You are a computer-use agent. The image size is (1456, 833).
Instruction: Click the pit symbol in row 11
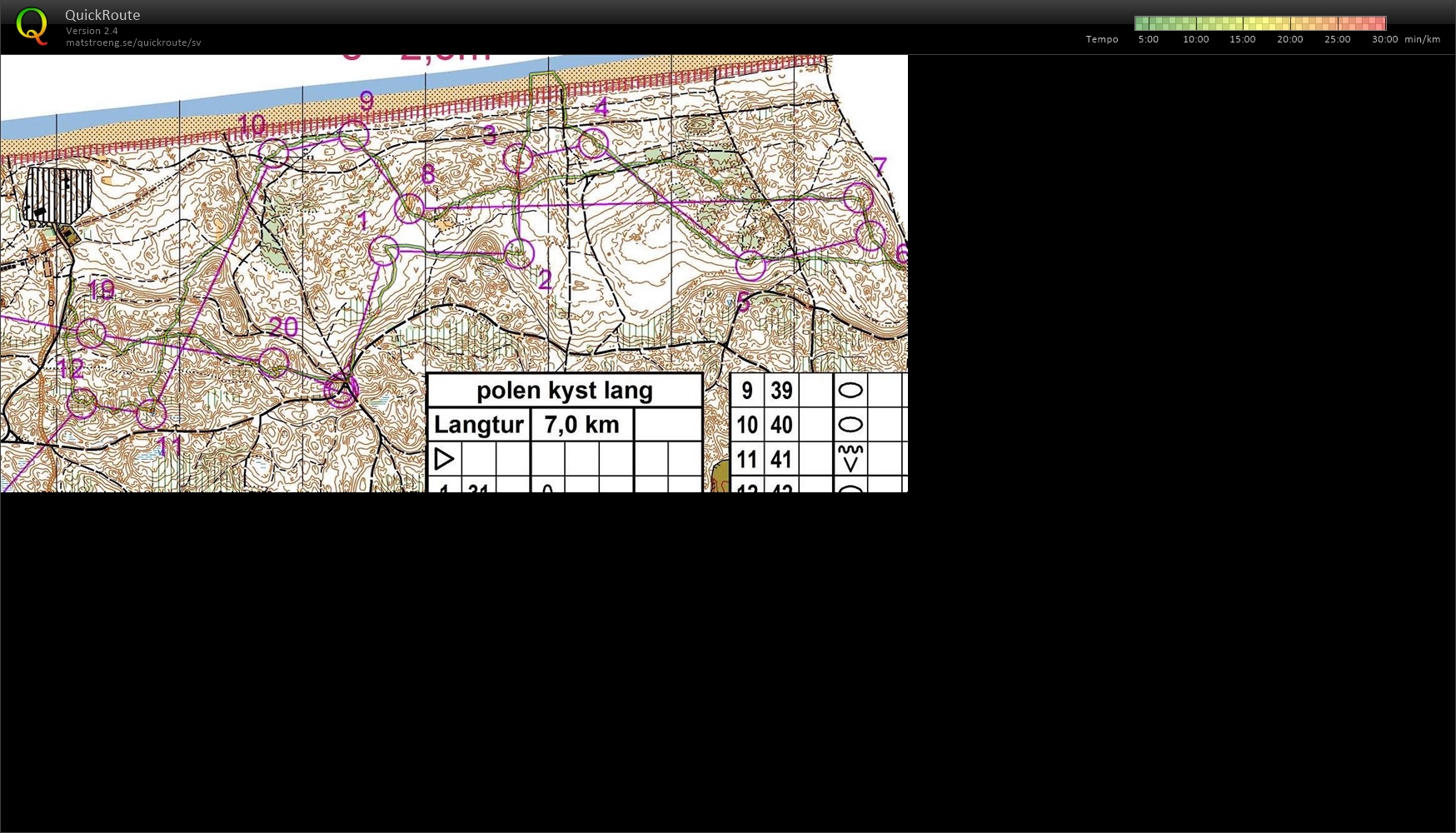pos(850,458)
